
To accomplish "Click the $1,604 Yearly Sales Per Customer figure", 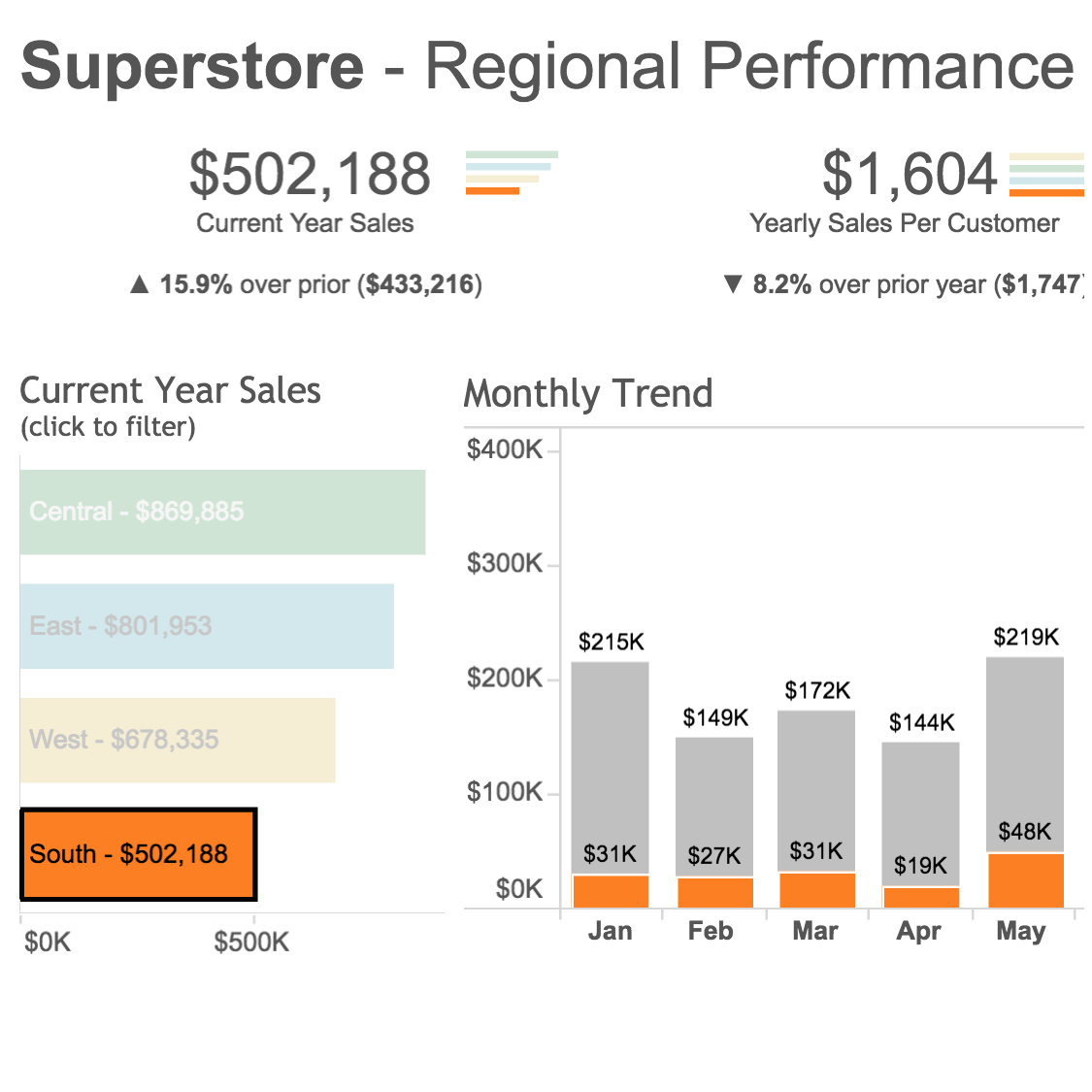I will tap(910, 175).
